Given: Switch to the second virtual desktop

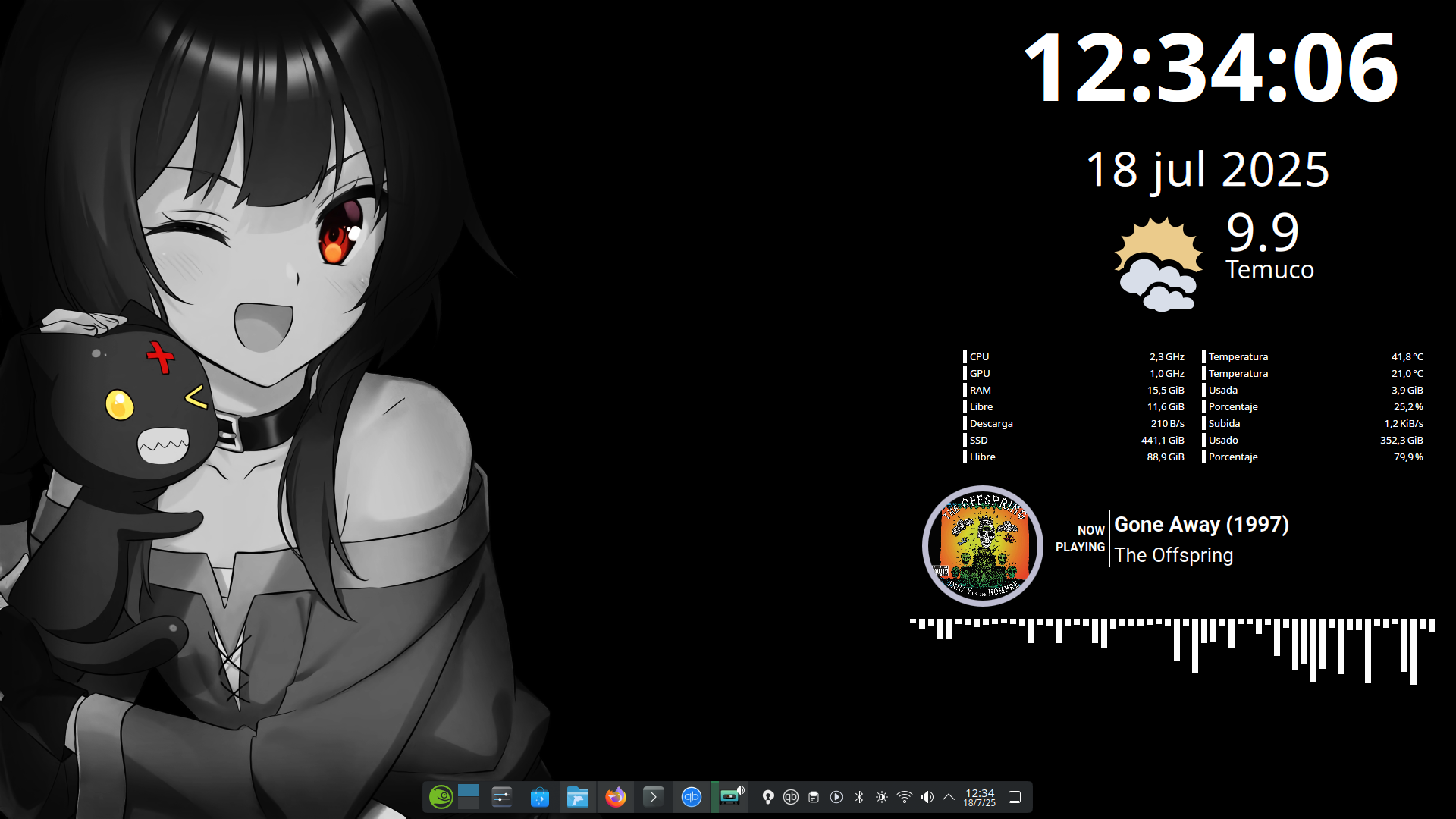Looking at the screenshot, I should pos(469,804).
